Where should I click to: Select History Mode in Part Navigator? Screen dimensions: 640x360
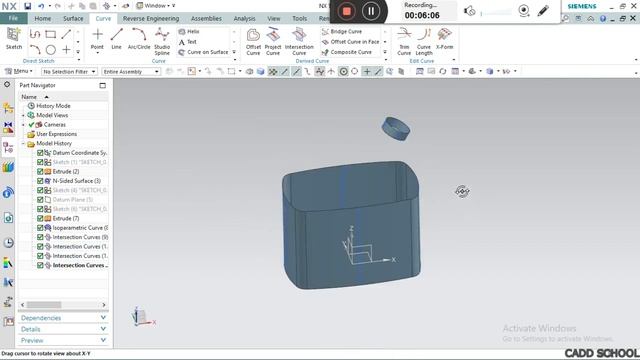53,106
